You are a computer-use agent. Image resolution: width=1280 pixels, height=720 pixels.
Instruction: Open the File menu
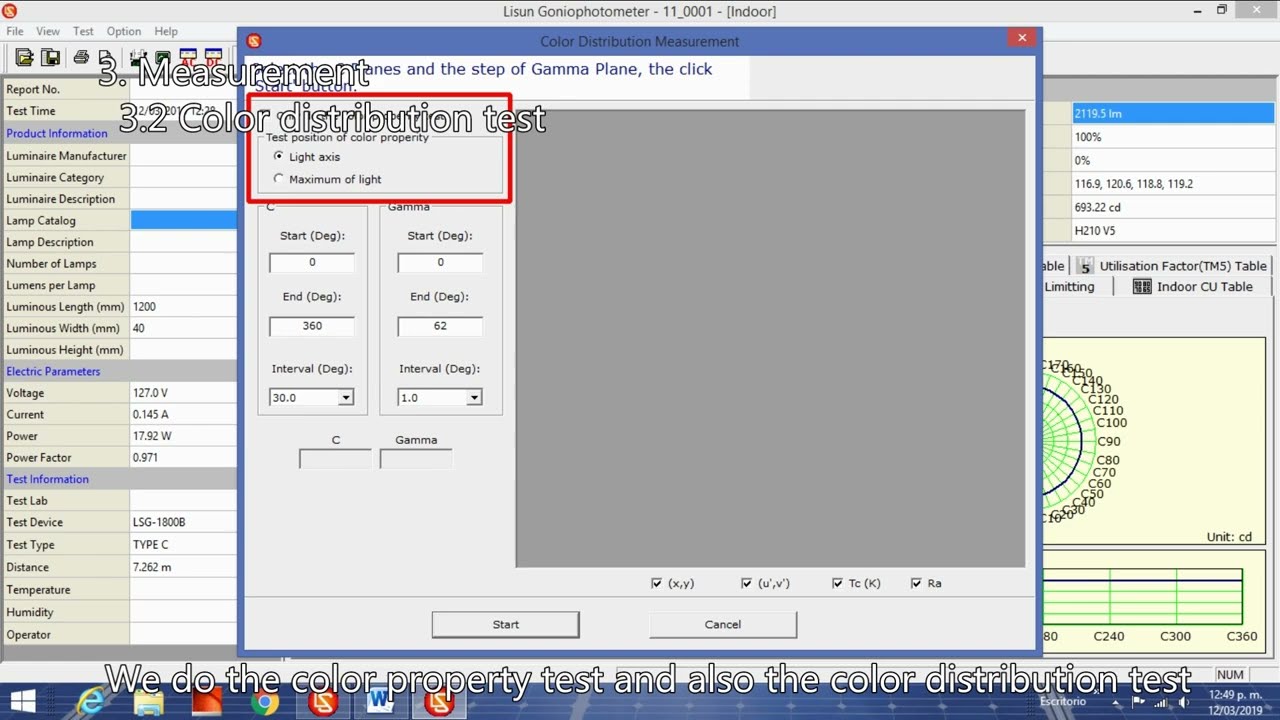[15, 31]
